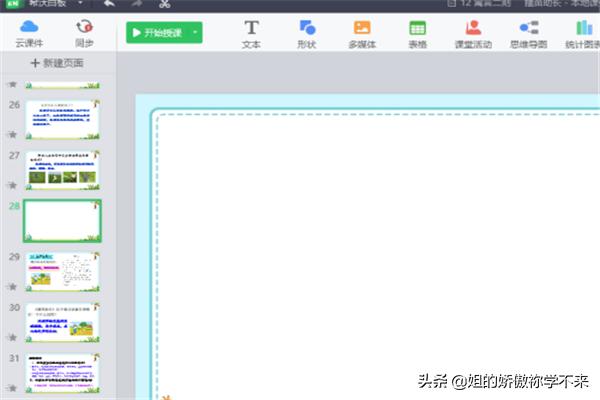
Task: Click the scissors cut icon
Action: coord(164,4)
